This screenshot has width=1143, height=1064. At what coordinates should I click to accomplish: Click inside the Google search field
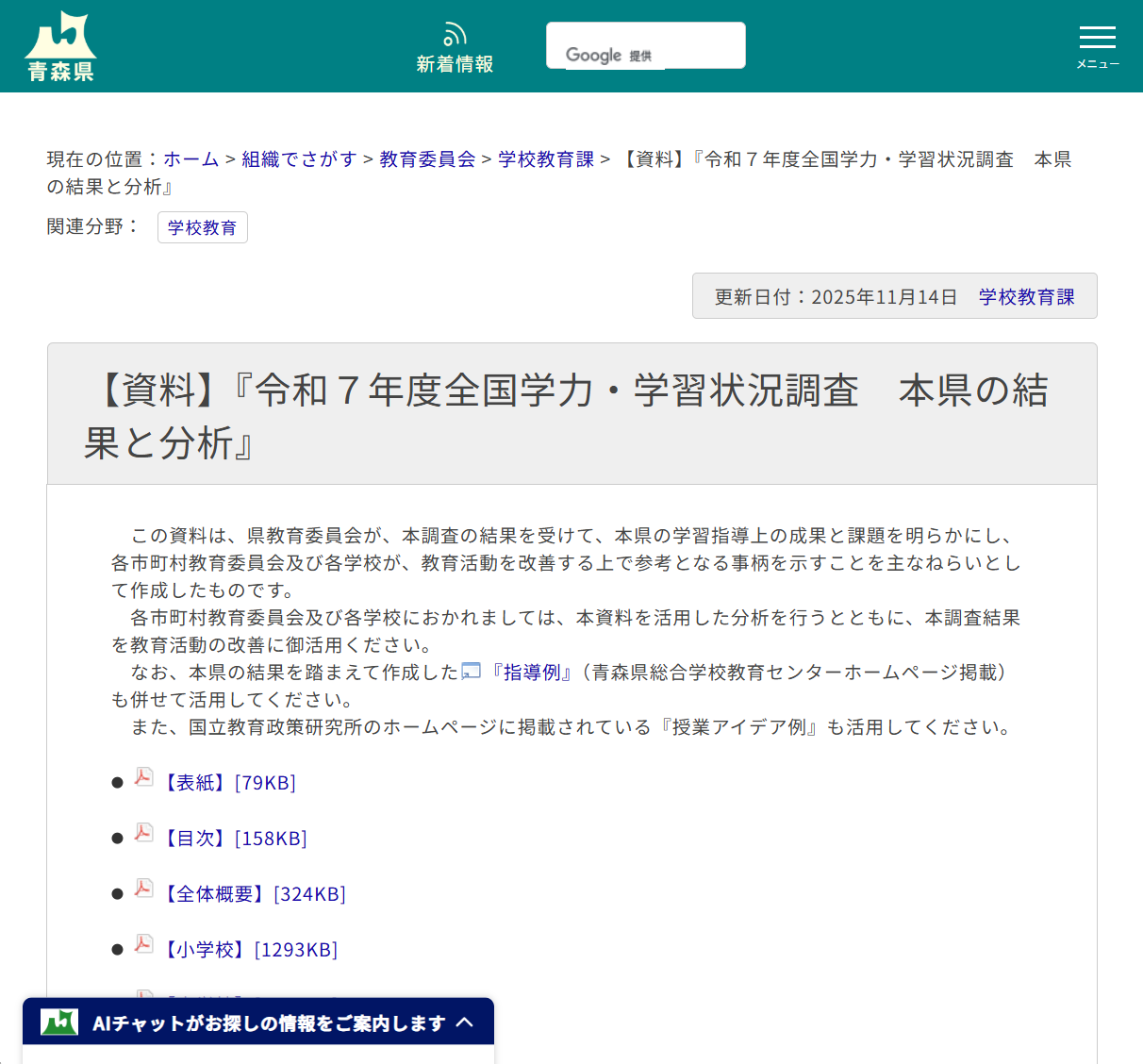(x=645, y=44)
